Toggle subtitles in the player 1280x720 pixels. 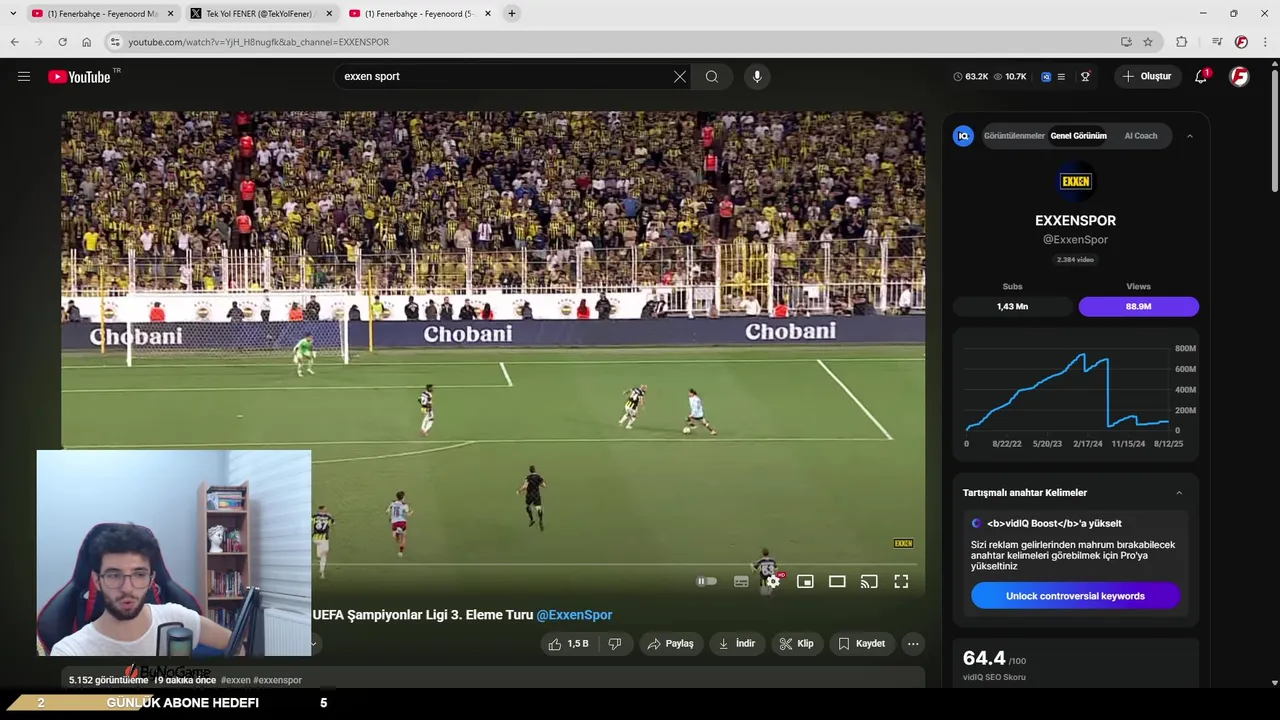click(741, 581)
